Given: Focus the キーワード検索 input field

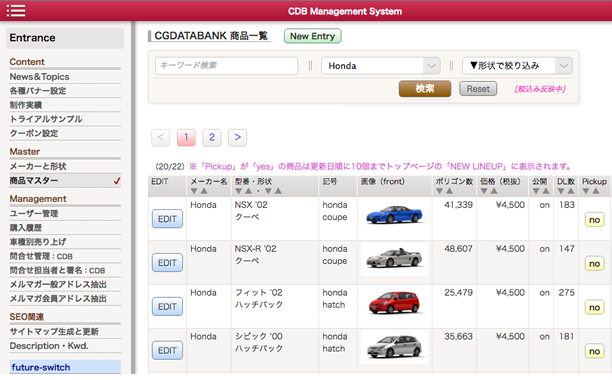Looking at the screenshot, I should pyautogui.click(x=227, y=66).
